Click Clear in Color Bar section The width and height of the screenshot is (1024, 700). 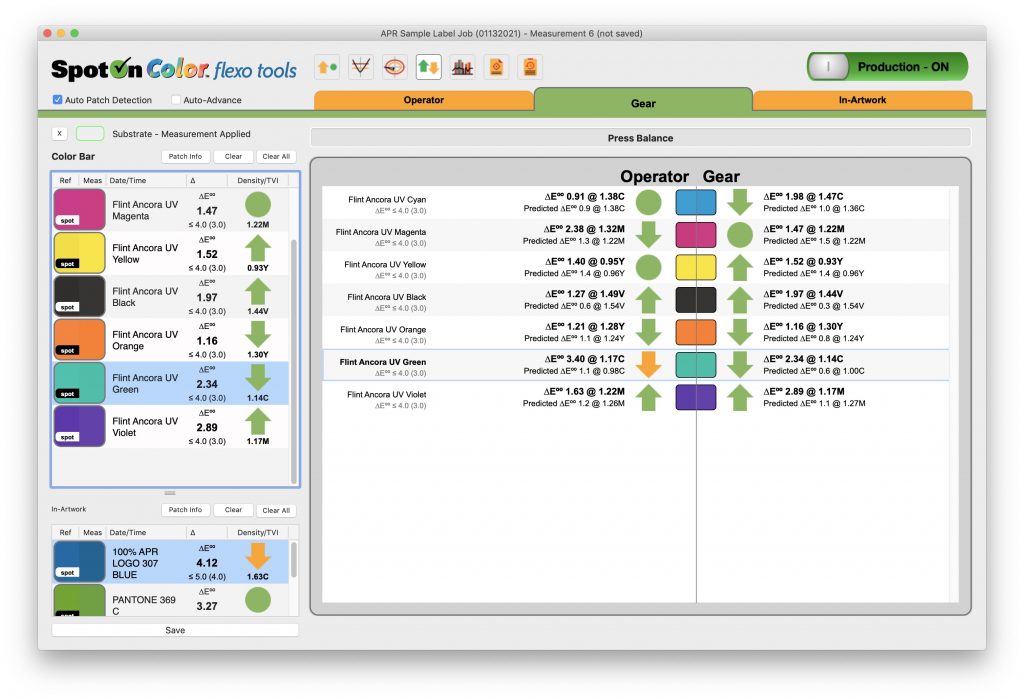(233, 157)
